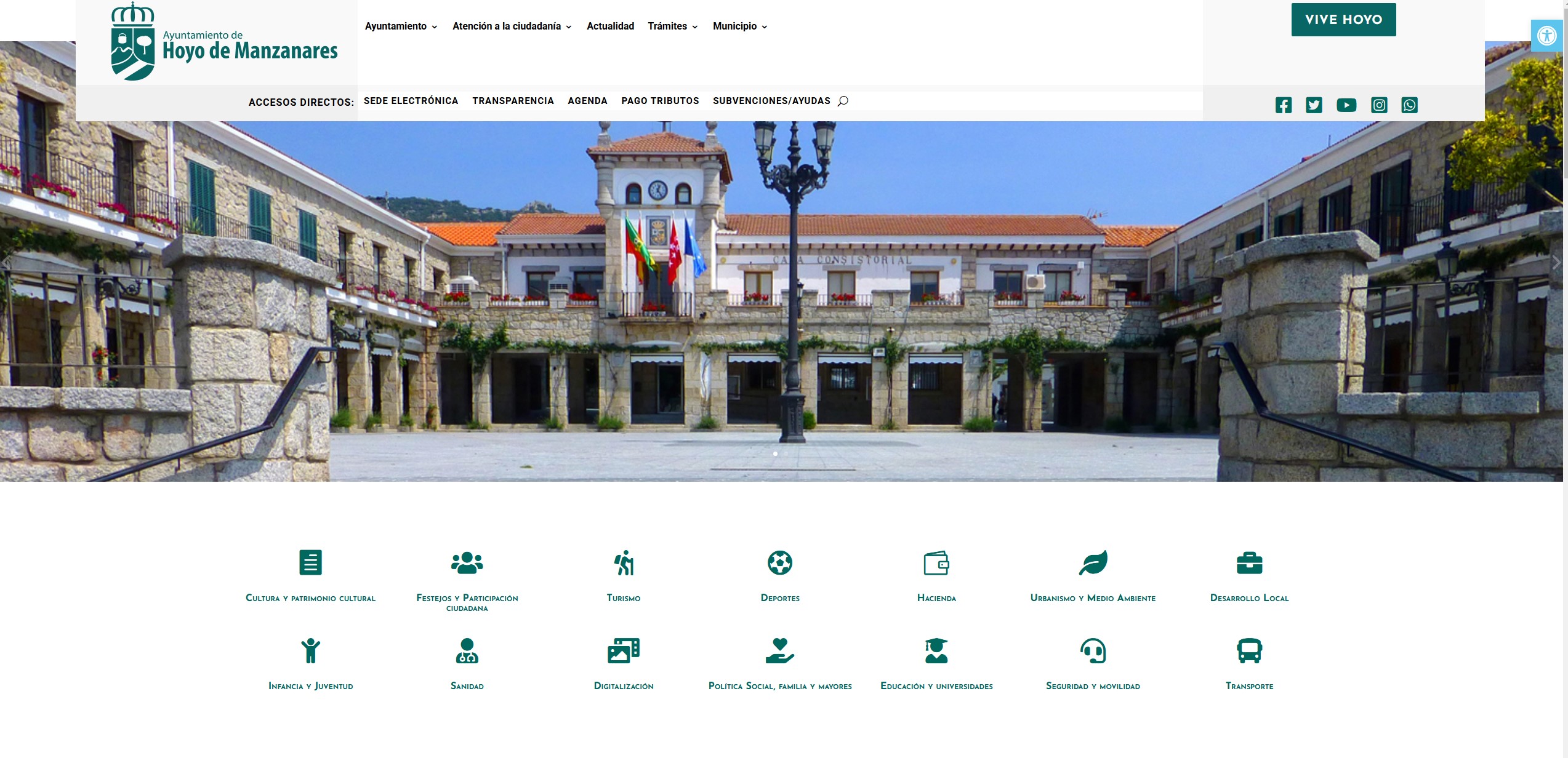Select the Digitalización images icon
Viewport: 1568px width, 758px height.
624,650
